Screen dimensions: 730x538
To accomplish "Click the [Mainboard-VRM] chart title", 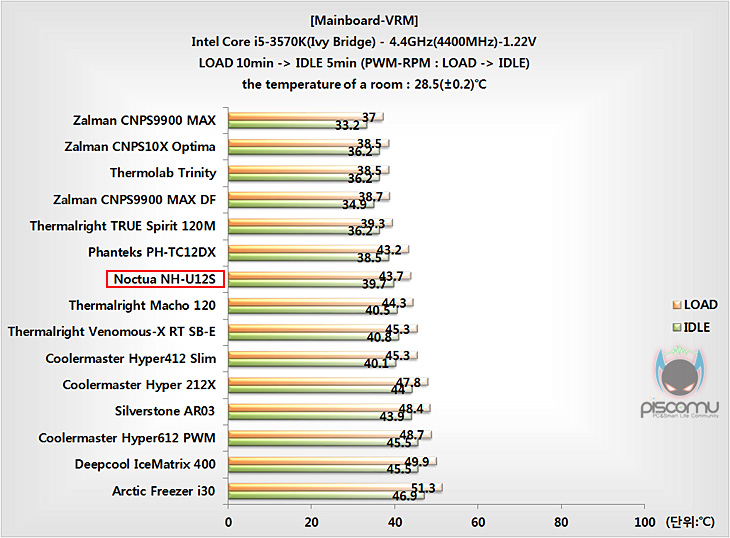I will [364, 20].
